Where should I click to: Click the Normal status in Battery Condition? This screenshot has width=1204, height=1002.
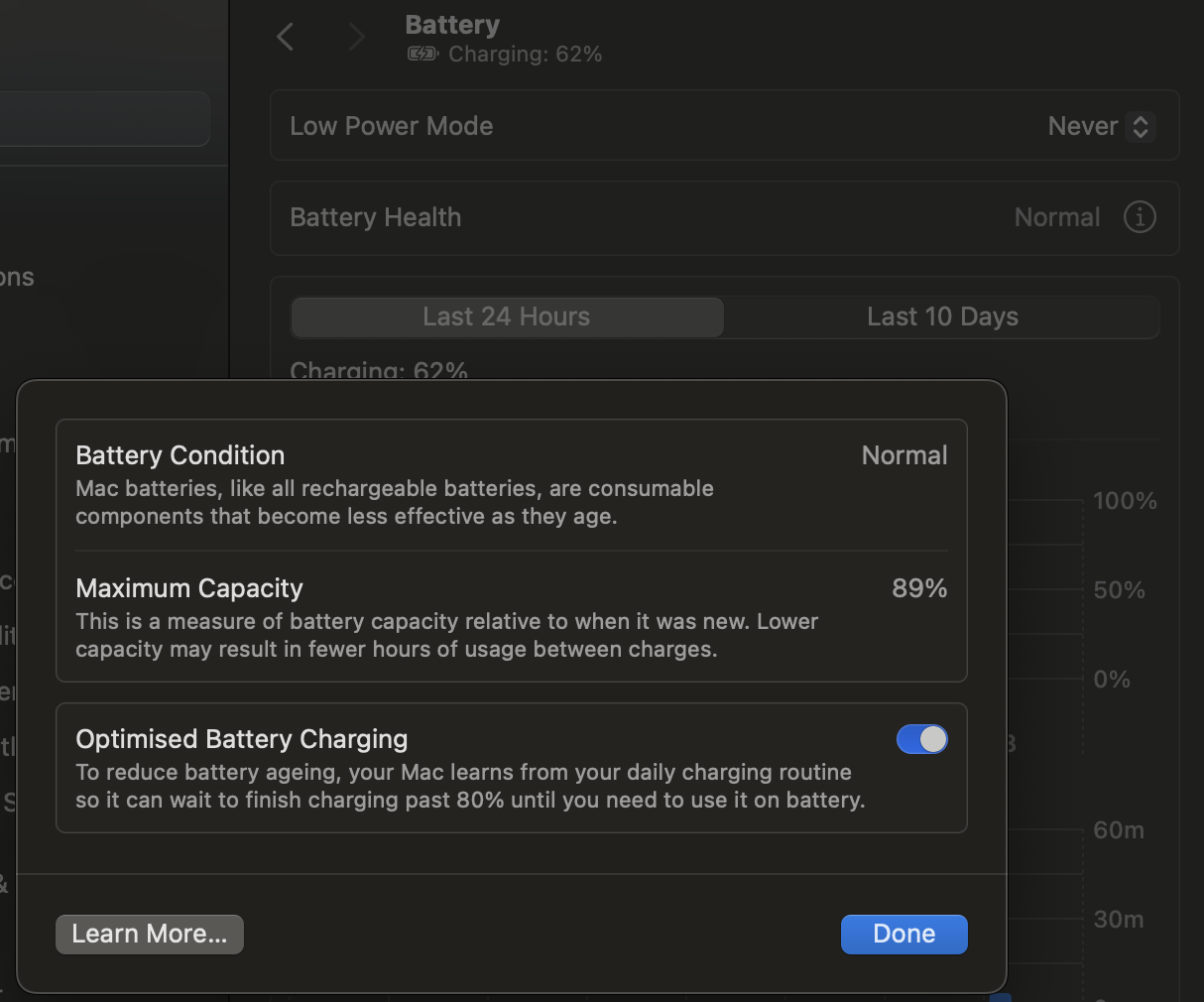click(904, 455)
